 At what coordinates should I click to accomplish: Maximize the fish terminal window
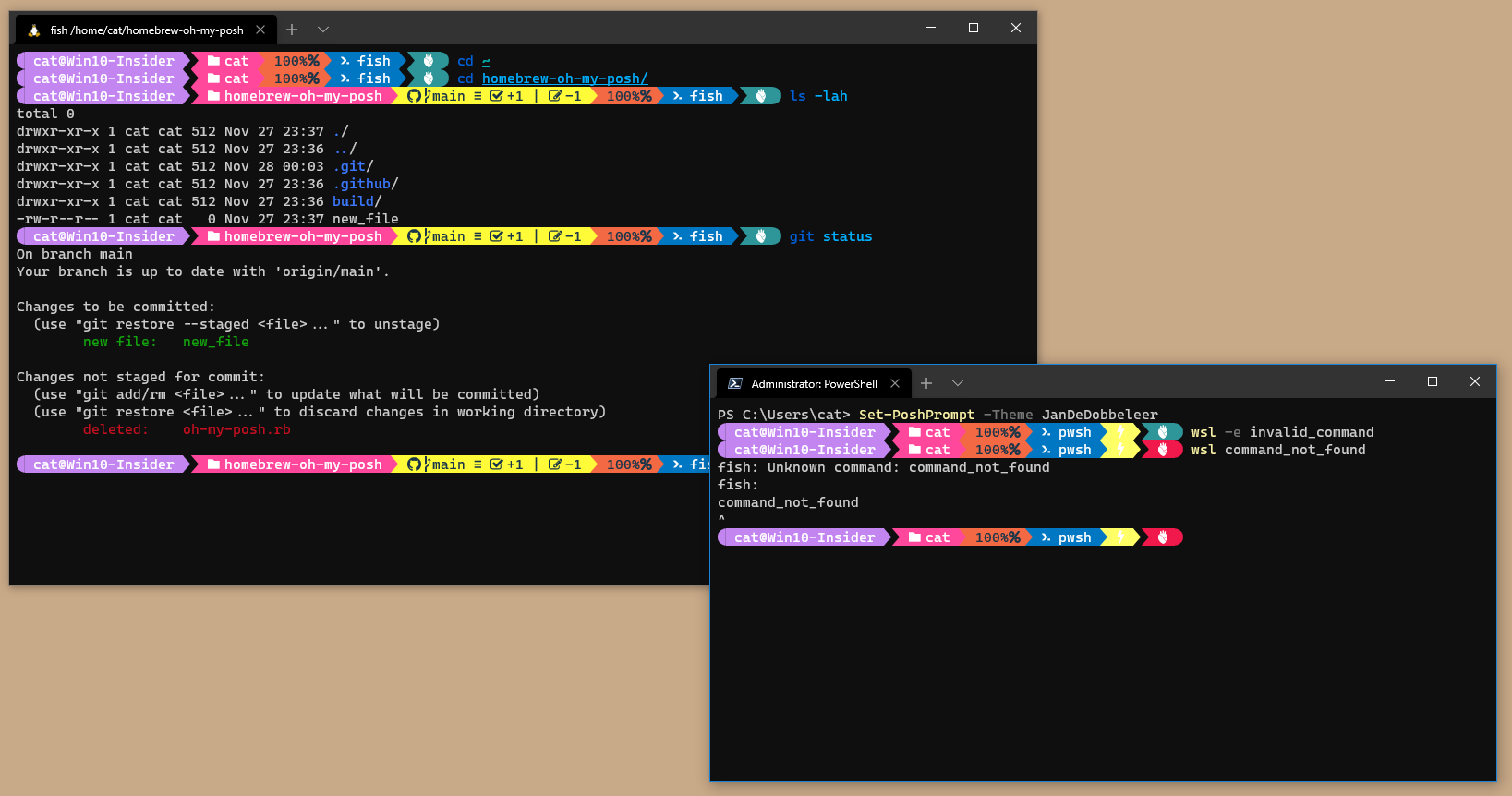974,28
